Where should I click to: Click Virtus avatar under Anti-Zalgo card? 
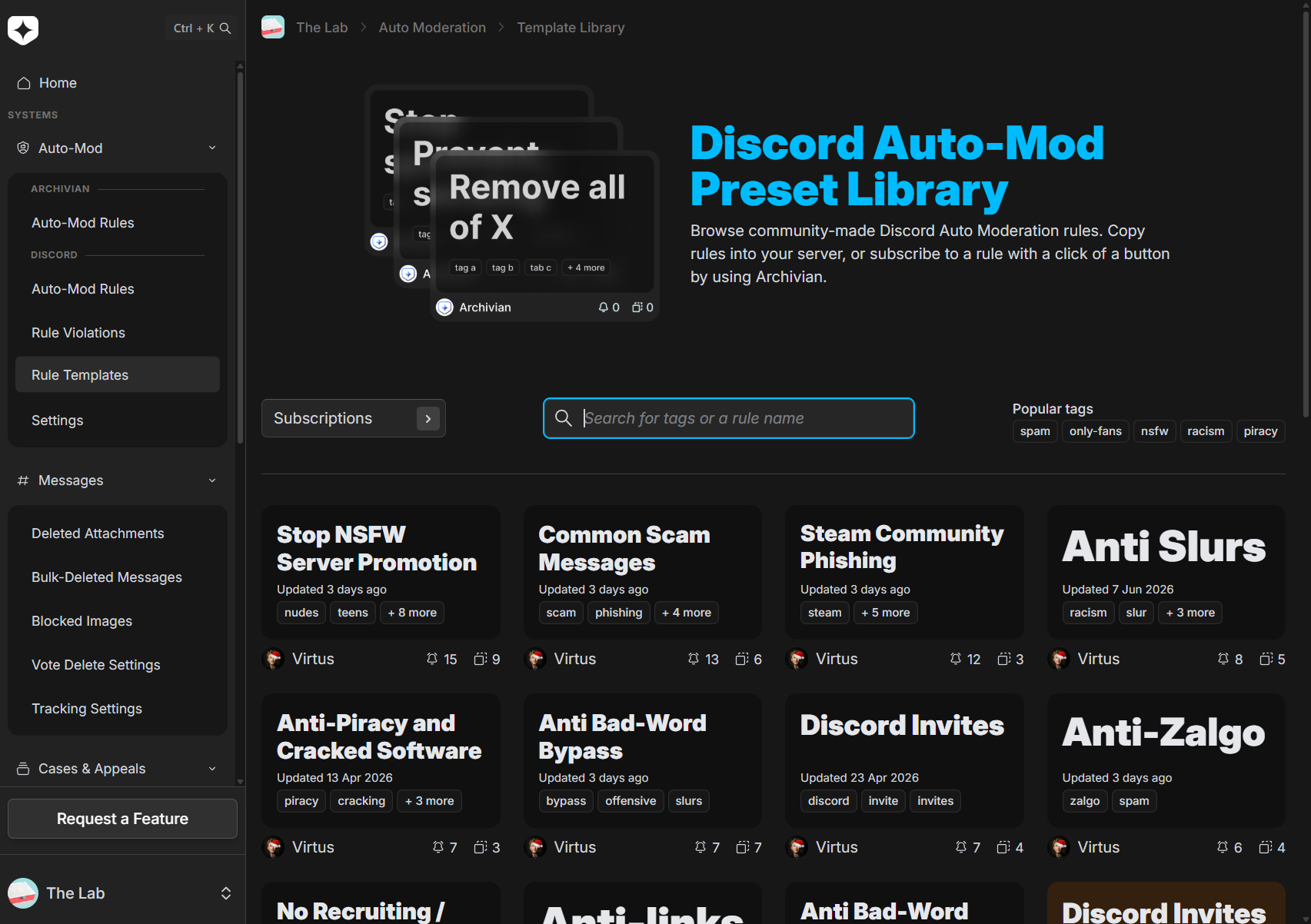[1059, 847]
